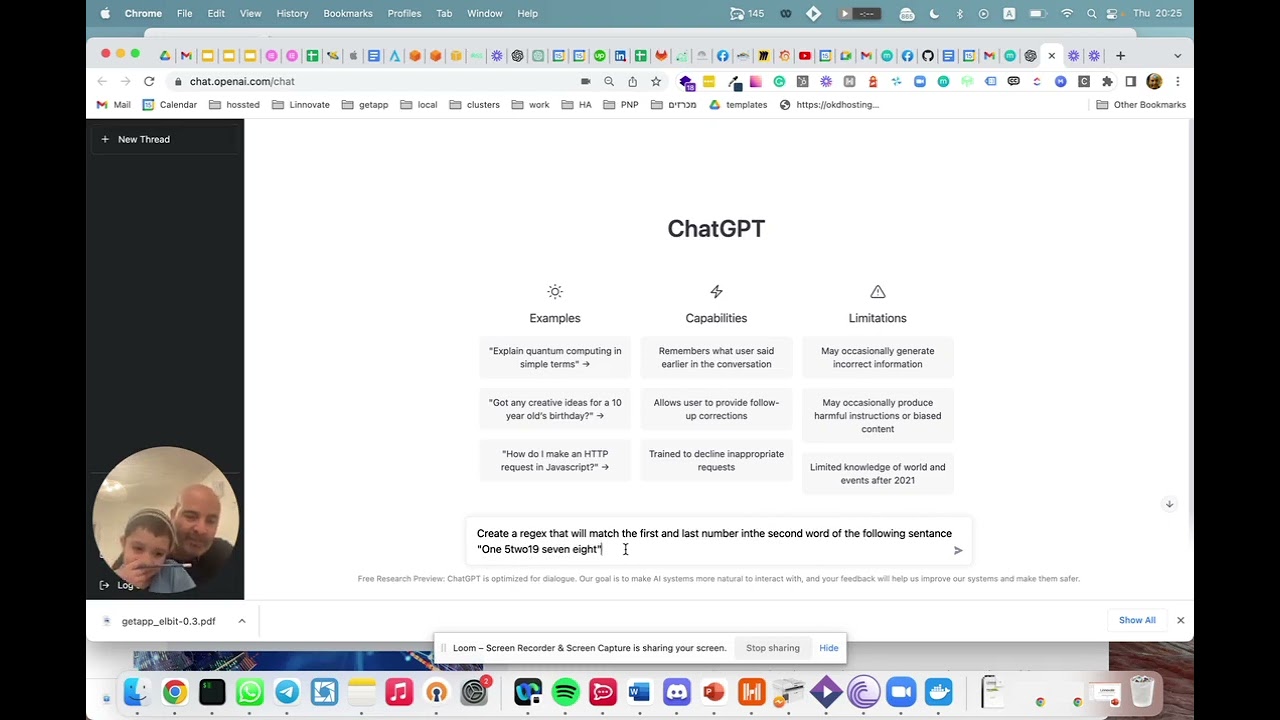Click the zoom magnifier icon in address bar

(609, 81)
